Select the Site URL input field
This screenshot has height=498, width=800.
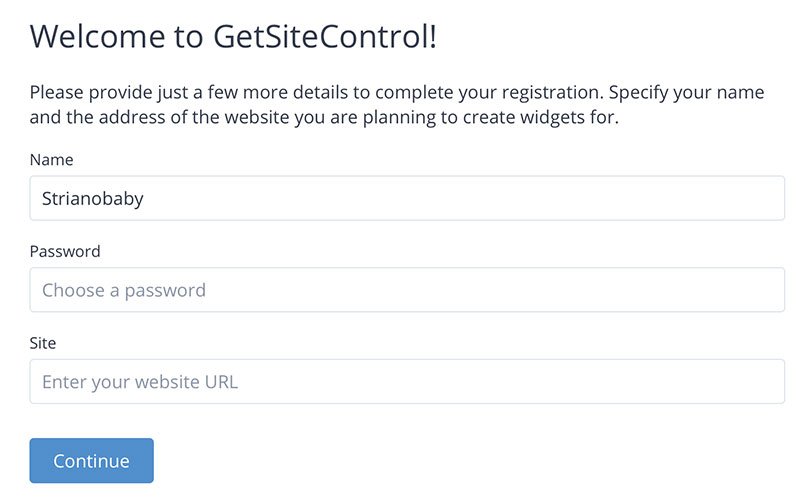pos(406,382)
